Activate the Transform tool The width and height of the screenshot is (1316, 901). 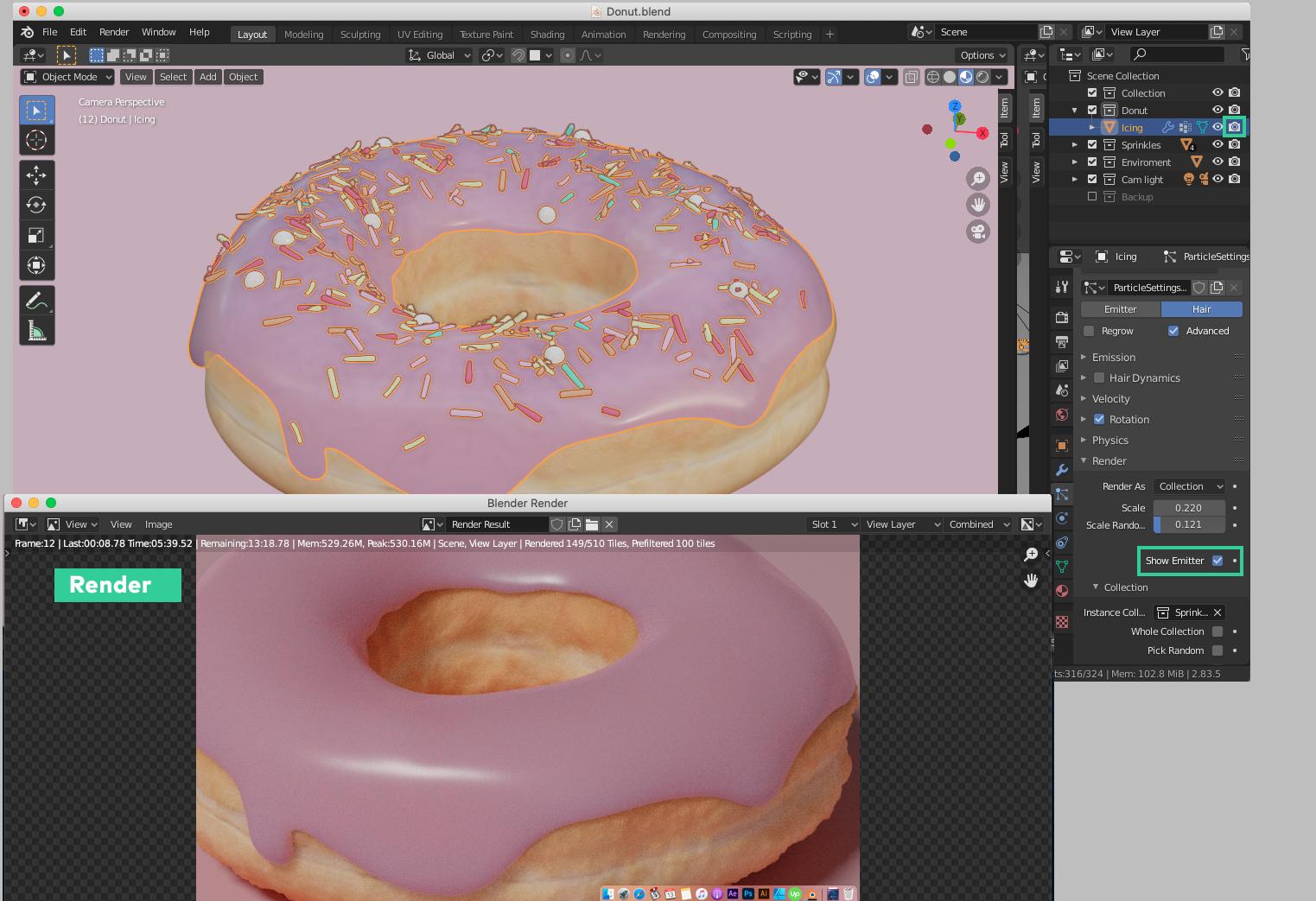pos(36,265)
